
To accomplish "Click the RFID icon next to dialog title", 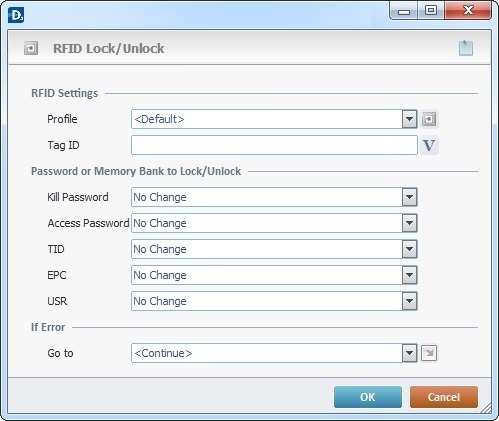I will click(x=31, y=48).
